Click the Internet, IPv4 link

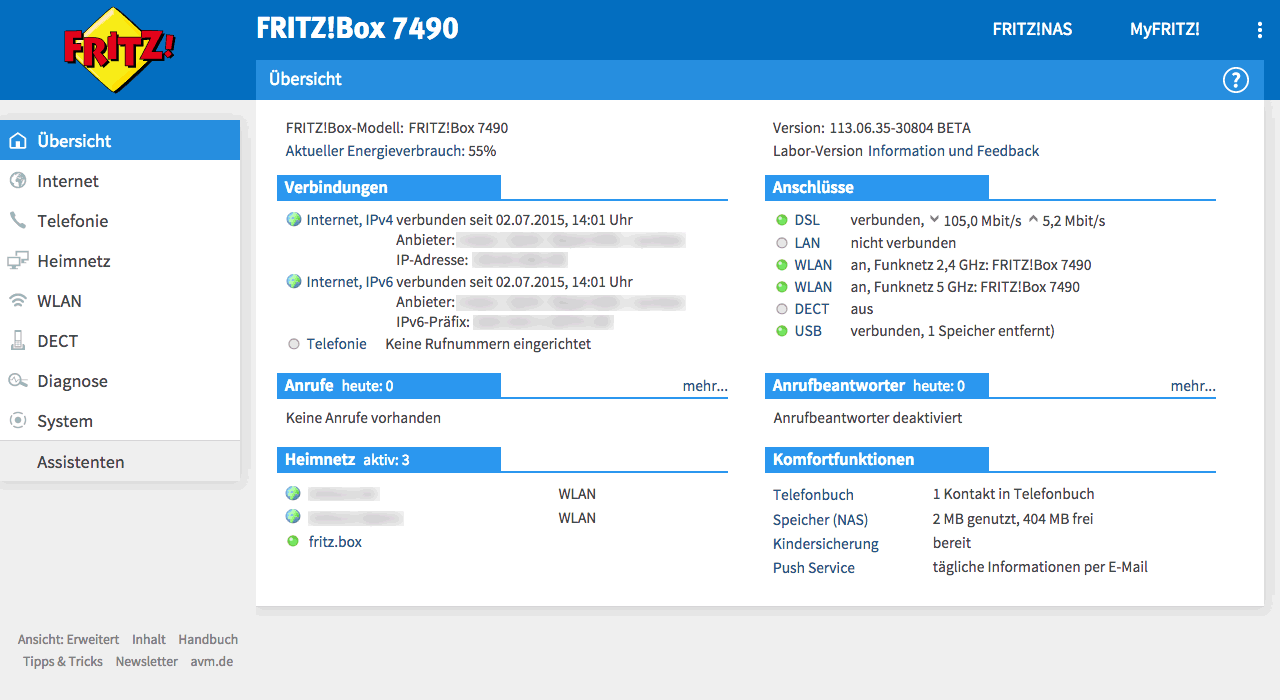click(347, 220)
